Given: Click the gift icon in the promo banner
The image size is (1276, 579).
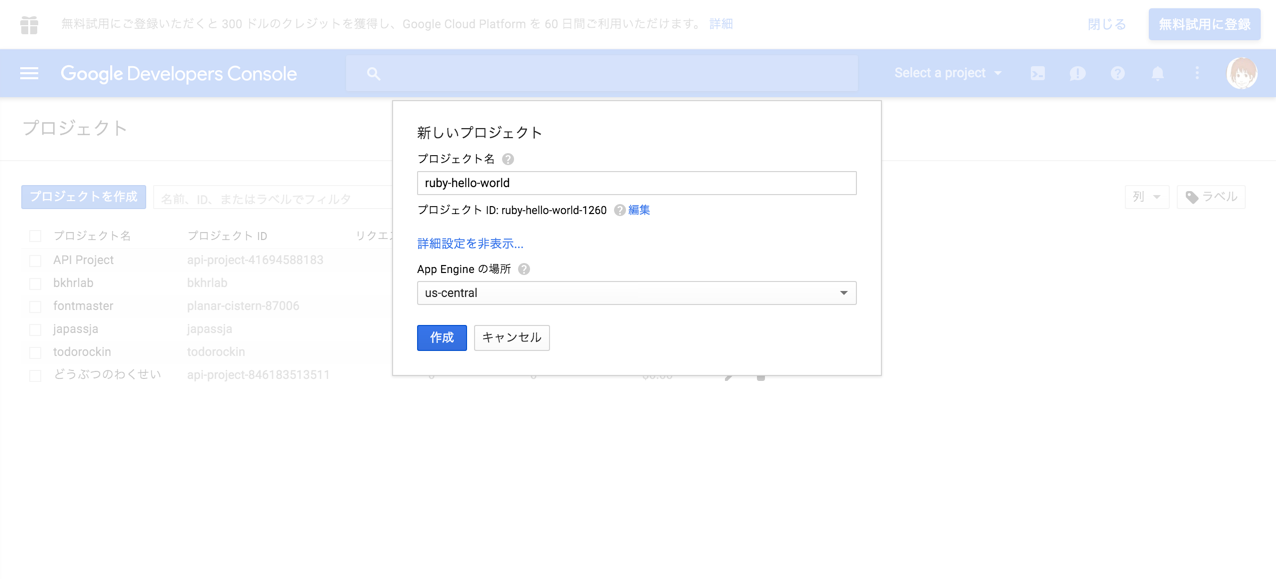Looking at the screenshot, I should [x=29, y=24].
